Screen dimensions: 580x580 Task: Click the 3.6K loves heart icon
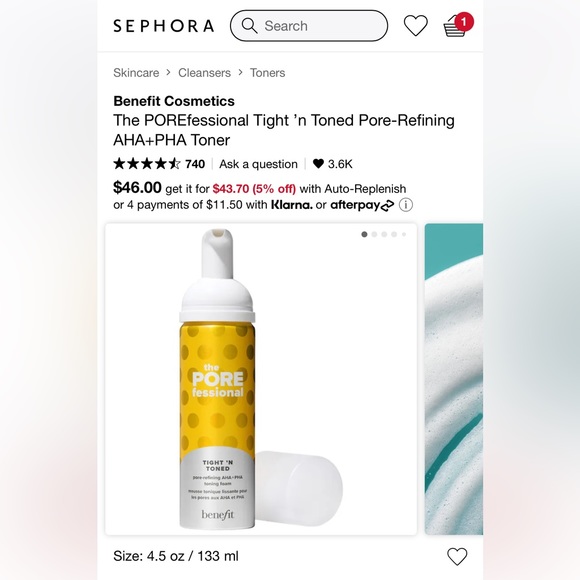click(318, 163)
